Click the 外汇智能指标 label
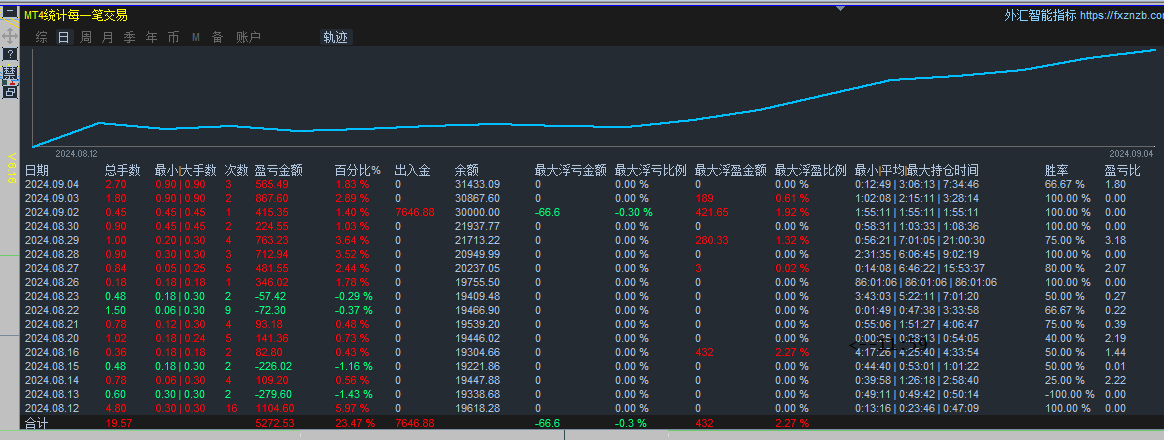Viewport: 1164px width, 440px height. click(x=1039, y=15)
